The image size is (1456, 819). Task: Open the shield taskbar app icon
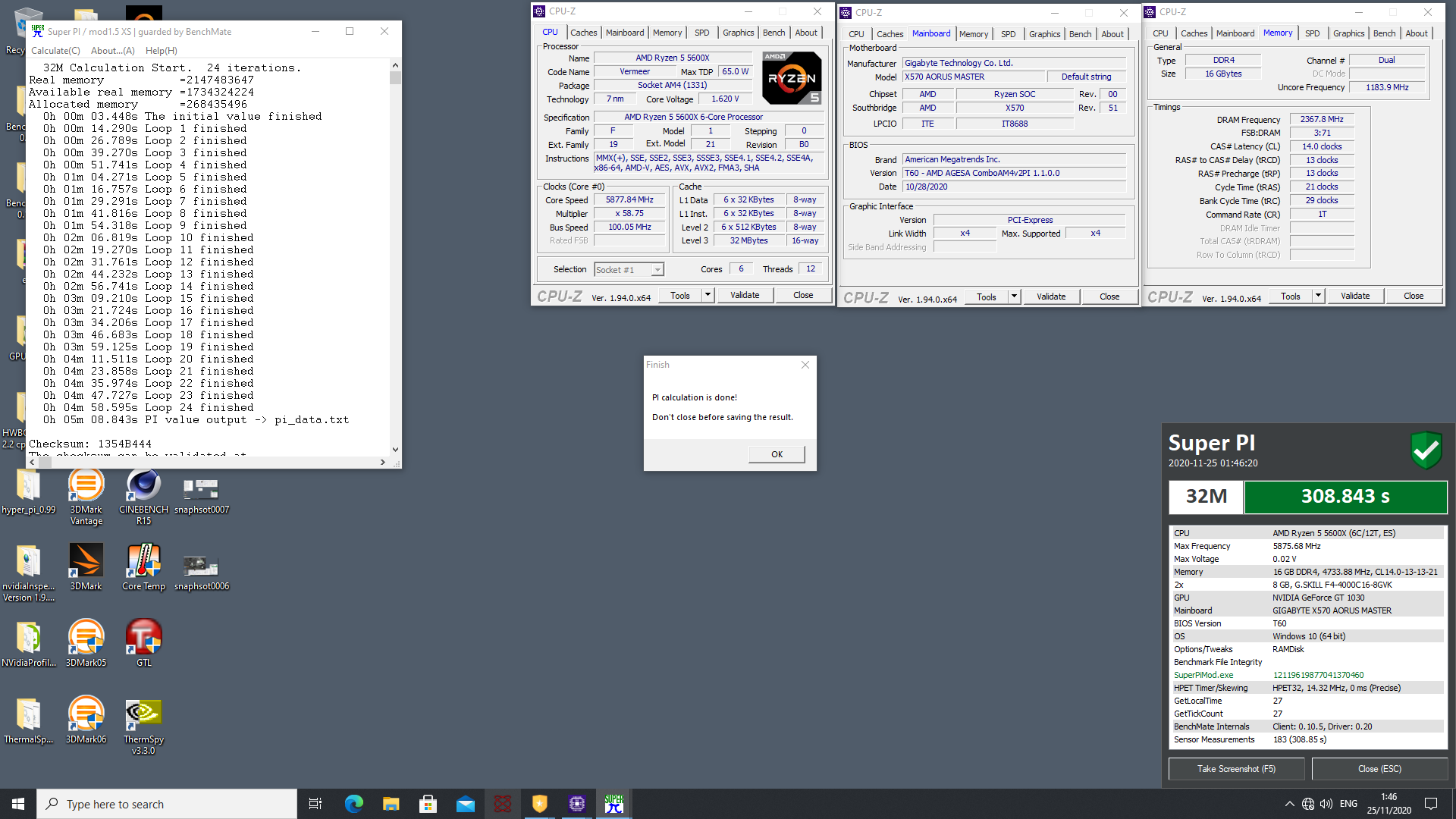[x=539, y=804]
